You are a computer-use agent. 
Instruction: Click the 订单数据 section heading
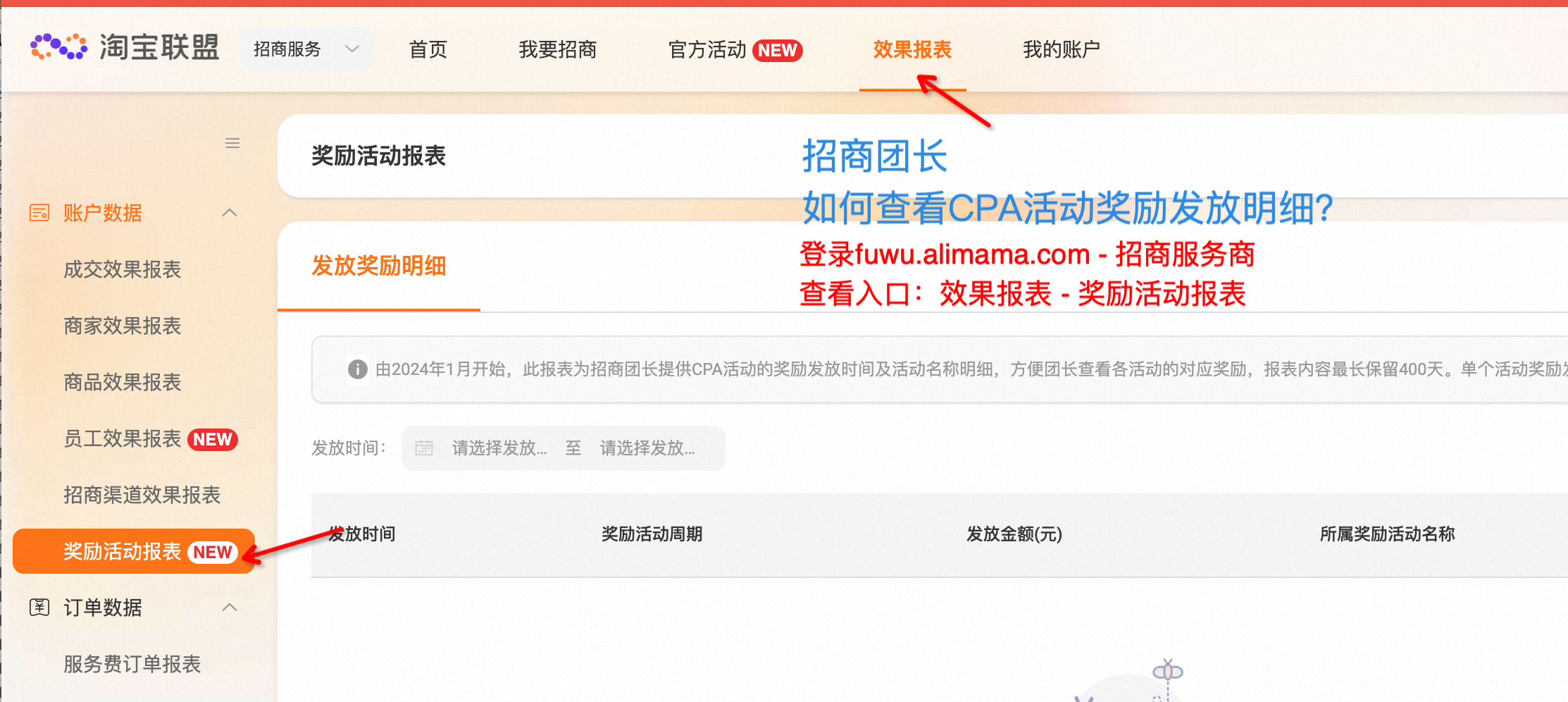click(103, 608)
